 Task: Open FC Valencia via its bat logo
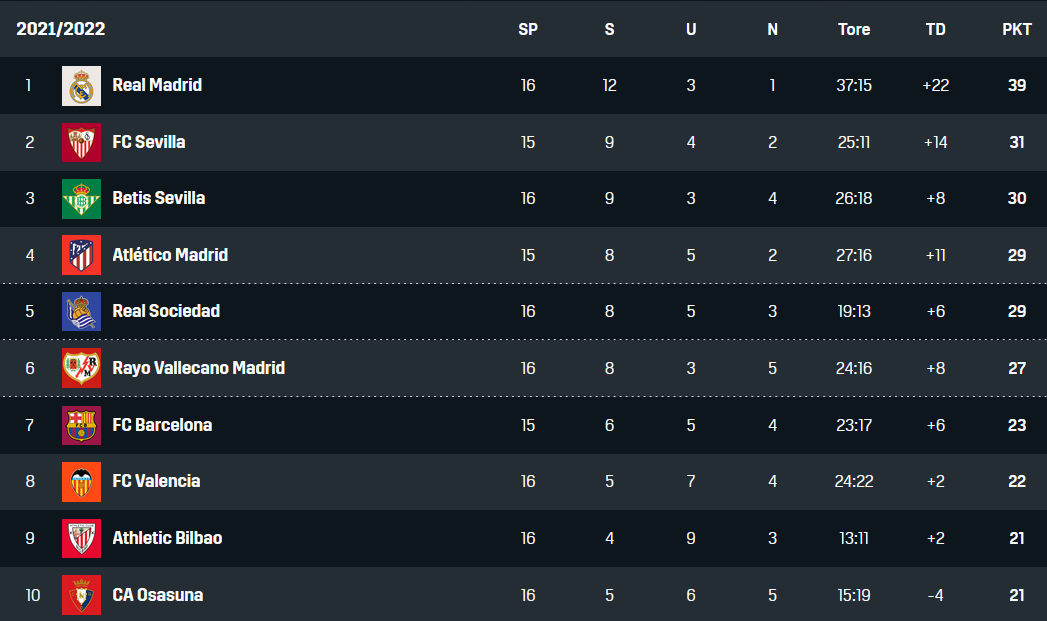pyautogui.click(x=81, y=481)
